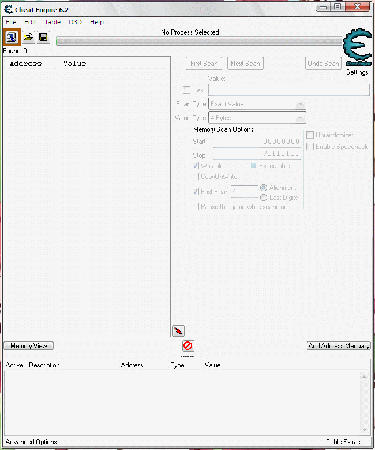This screenshot has height=450, width=375.
Task: Click the red circle clear list icon
Action: tap(188, 346)
